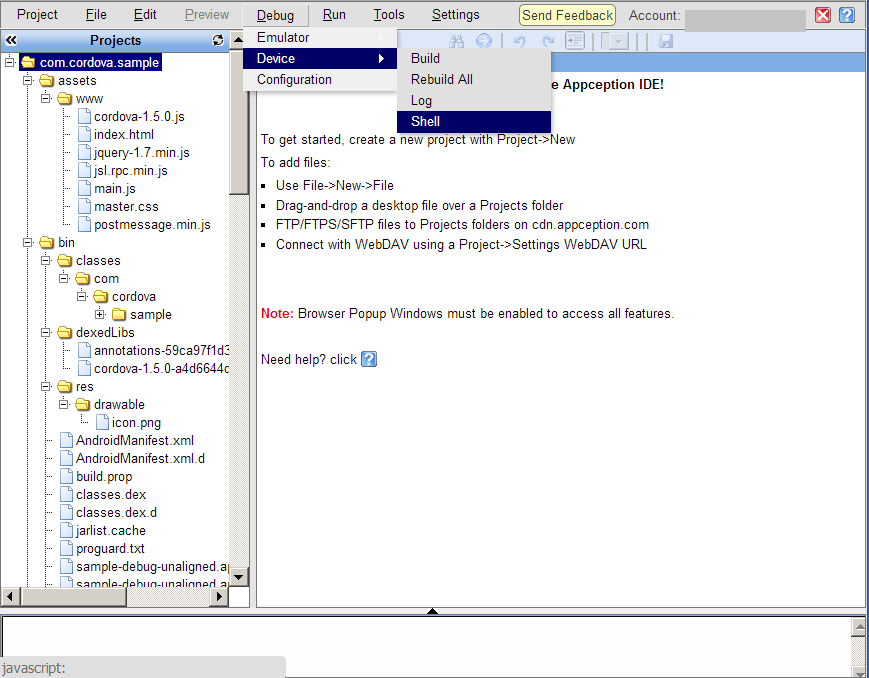Open the File menu
Image resolution: width=869 pixels, height=678 pixels.
(96, 14)
